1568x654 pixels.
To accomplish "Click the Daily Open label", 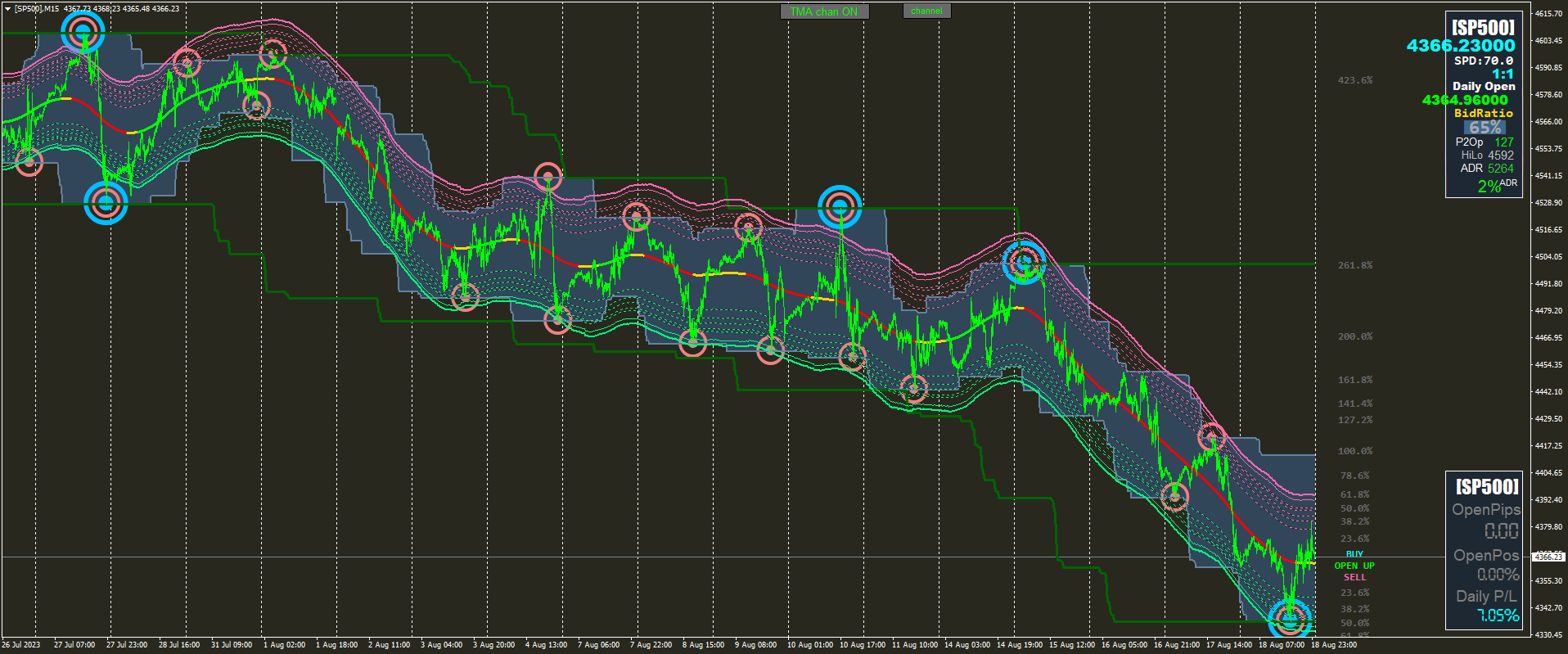I will point(1484,86).
